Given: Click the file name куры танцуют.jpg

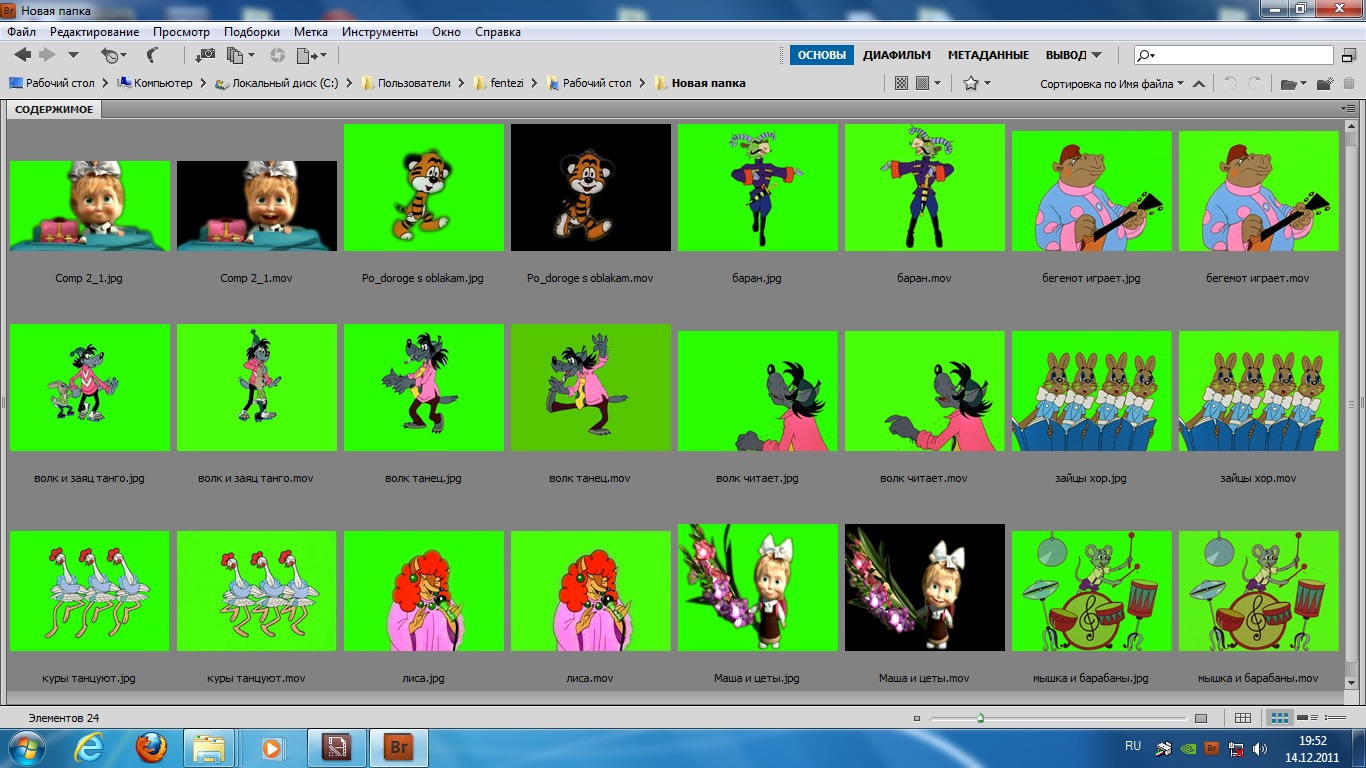Looking at the screenshot, I should click(89, 678).
